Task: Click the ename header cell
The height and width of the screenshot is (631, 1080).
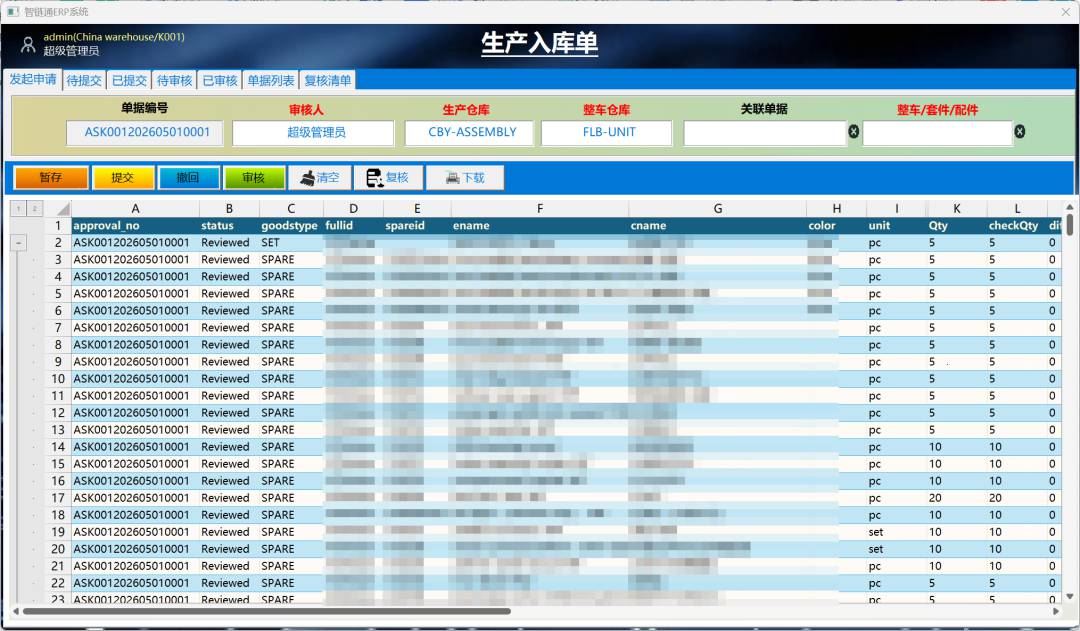Action: coord(540,226)
